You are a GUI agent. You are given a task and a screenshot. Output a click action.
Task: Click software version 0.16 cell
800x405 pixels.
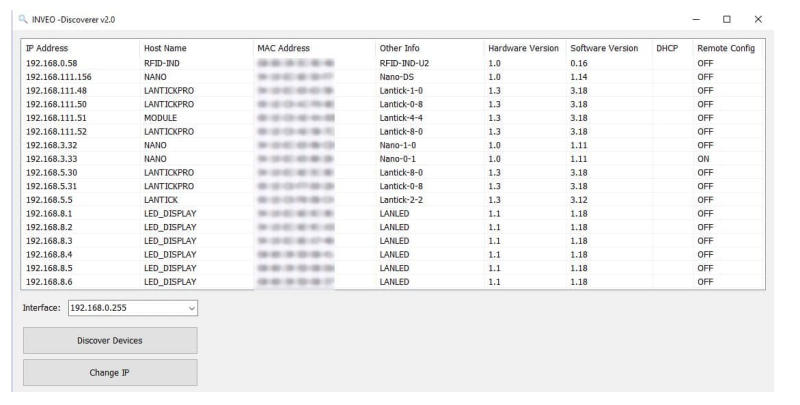point(579,63)
